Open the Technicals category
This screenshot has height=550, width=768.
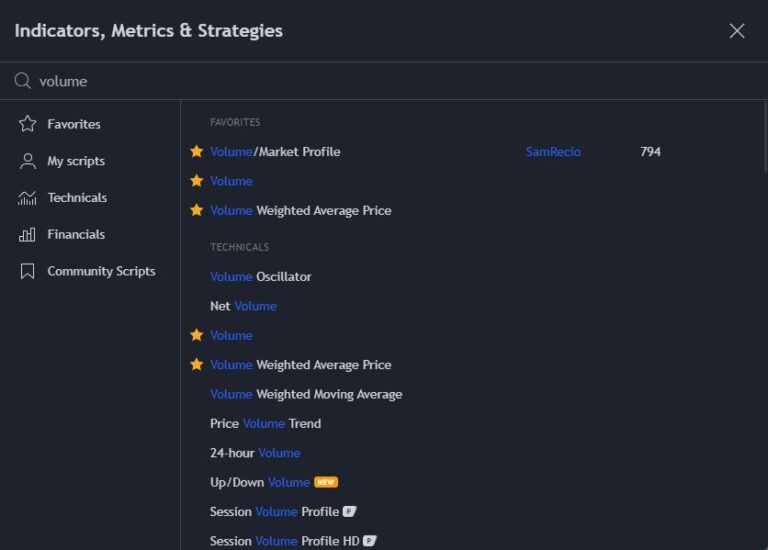click(77, 198)
